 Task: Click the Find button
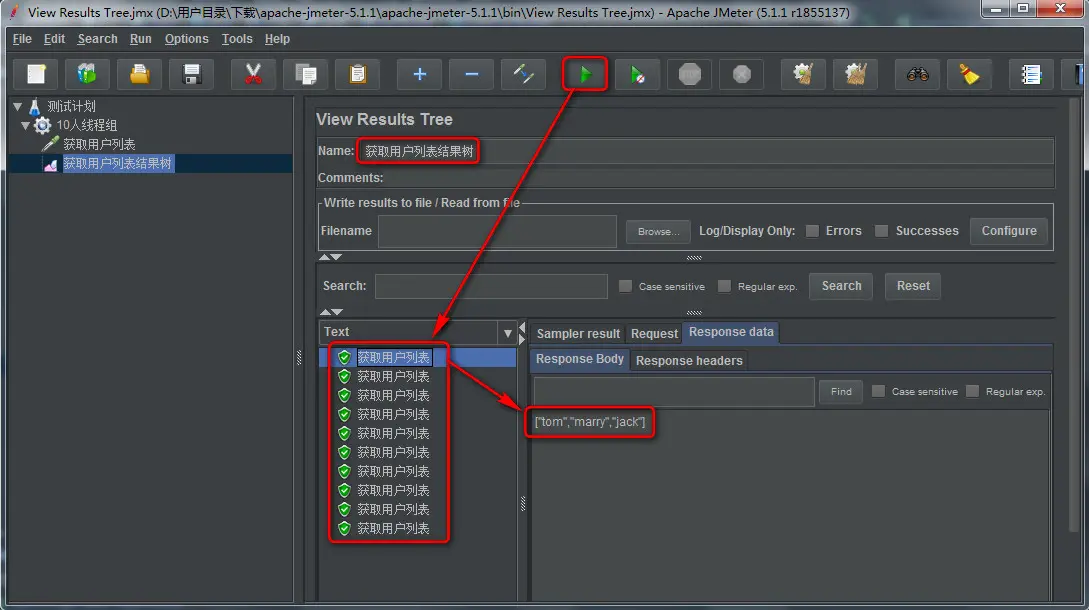[841, 392]
